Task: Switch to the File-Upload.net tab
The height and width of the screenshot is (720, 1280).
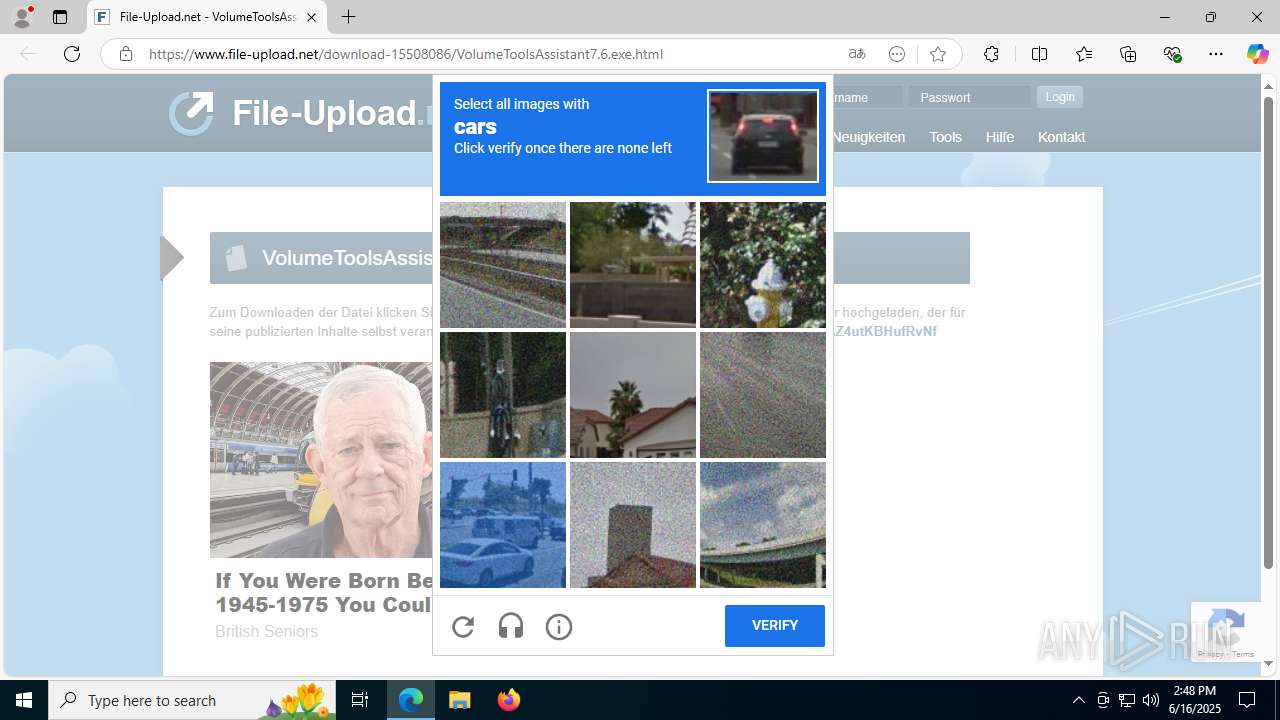Action: coord(207,17)
